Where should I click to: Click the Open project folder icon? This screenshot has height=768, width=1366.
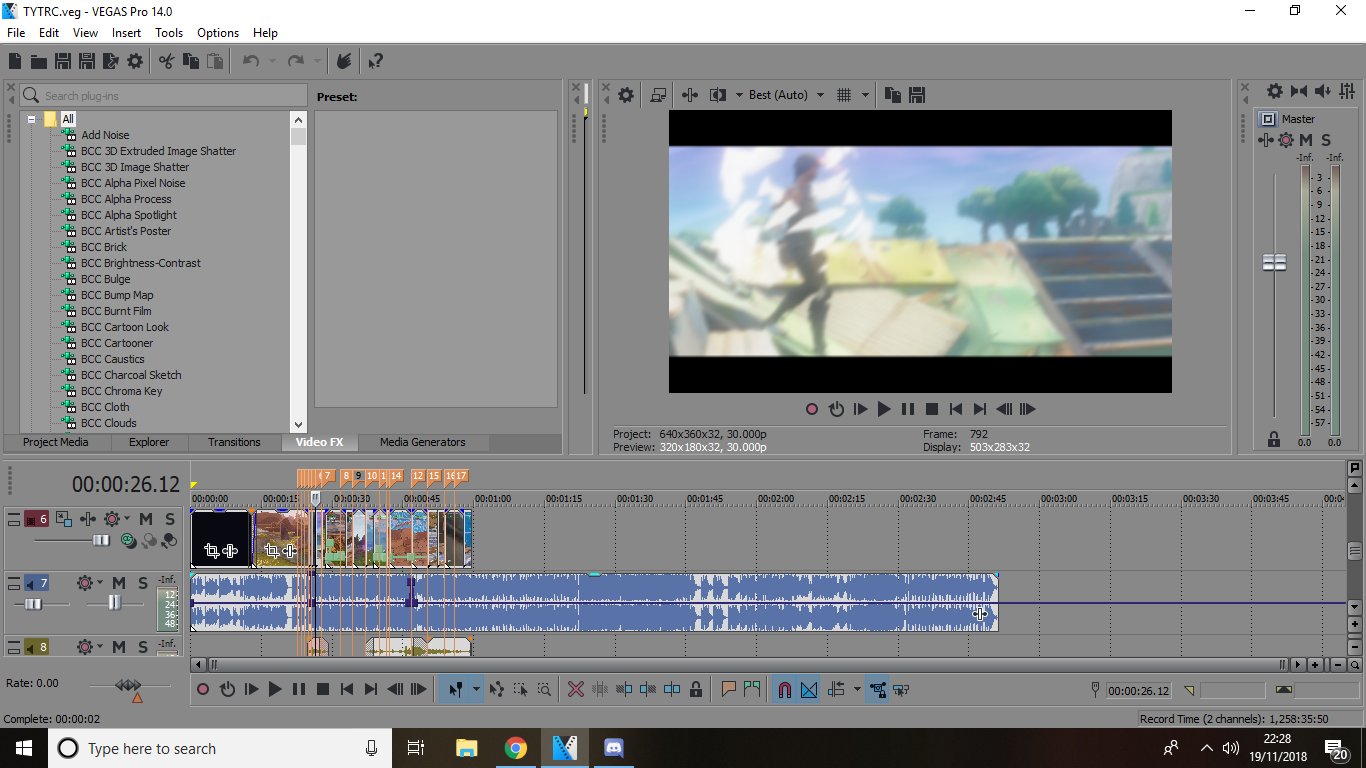[38, 62]
